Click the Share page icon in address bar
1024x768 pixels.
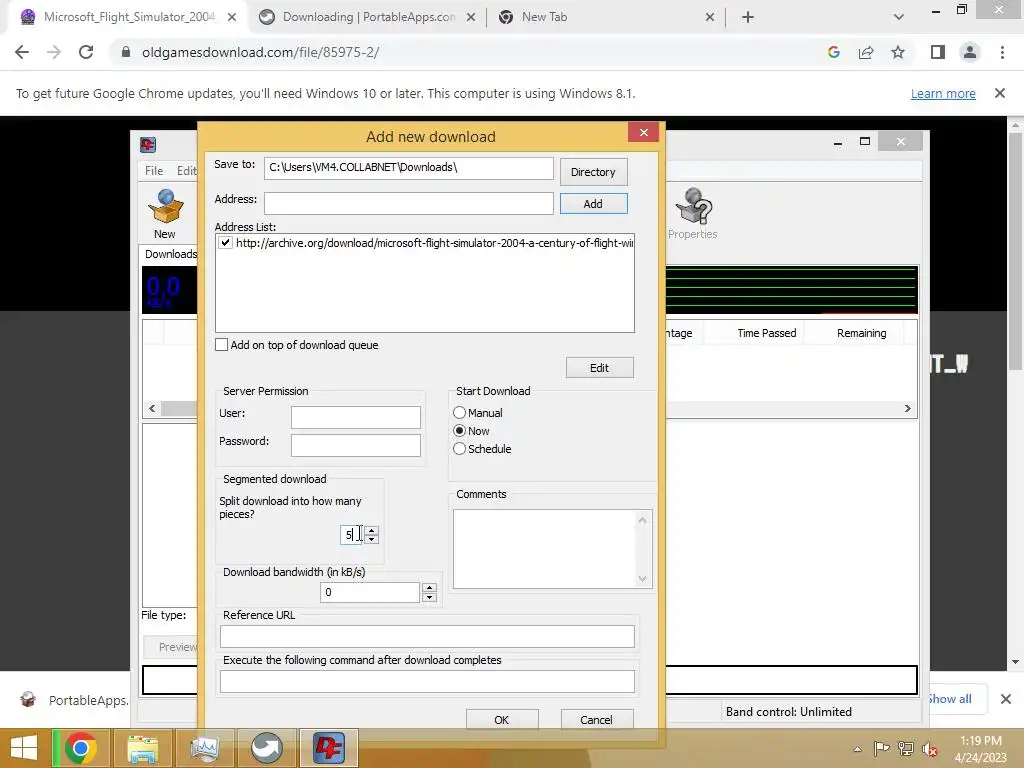point(866,52)
